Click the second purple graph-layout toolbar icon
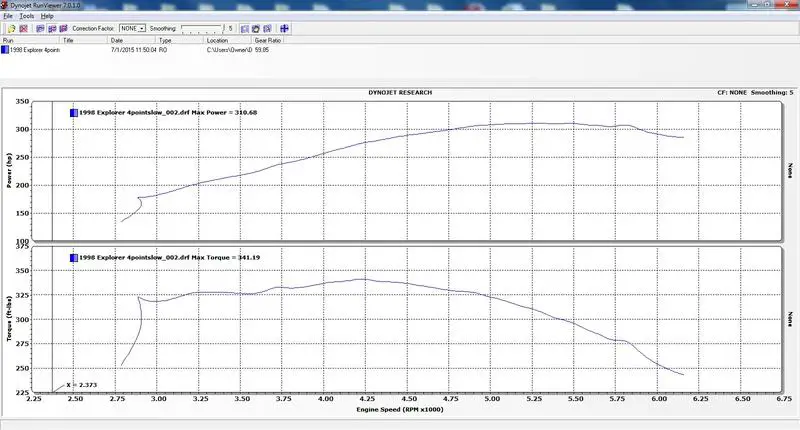Screen dimensions: 800x430 tap(52, 29)
